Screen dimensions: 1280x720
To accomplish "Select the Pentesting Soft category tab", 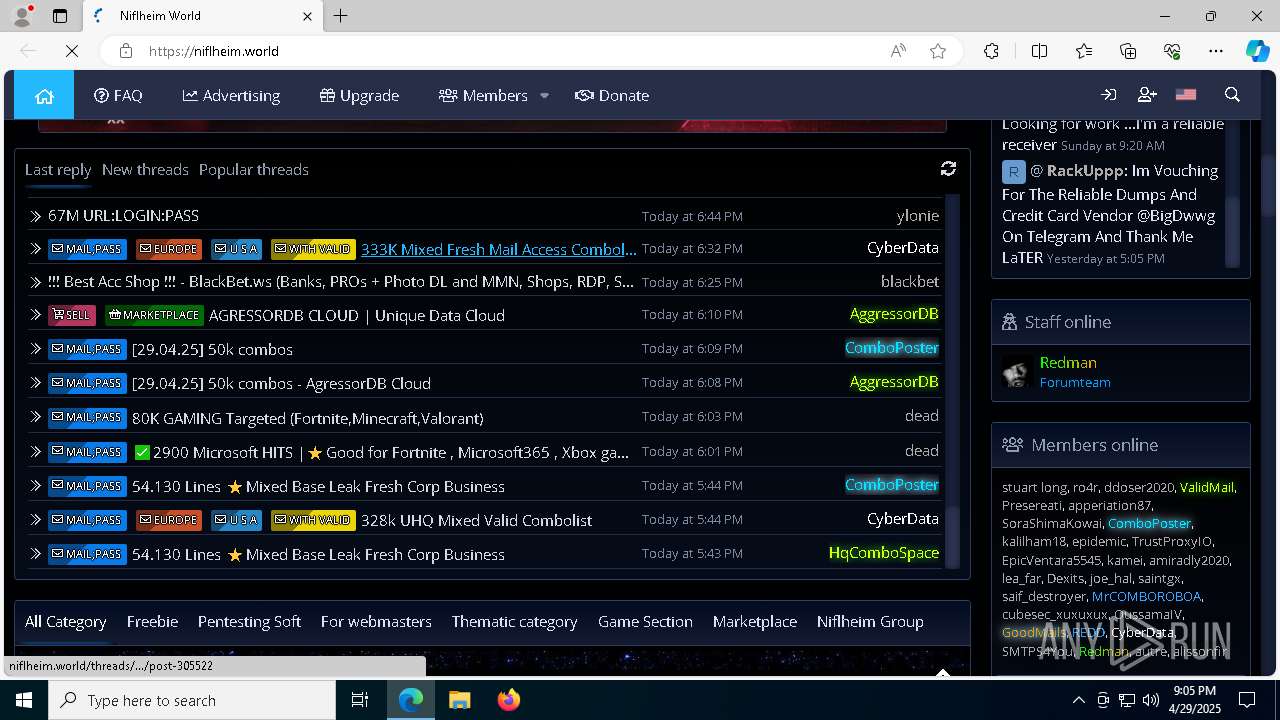I will coord(249,621).
